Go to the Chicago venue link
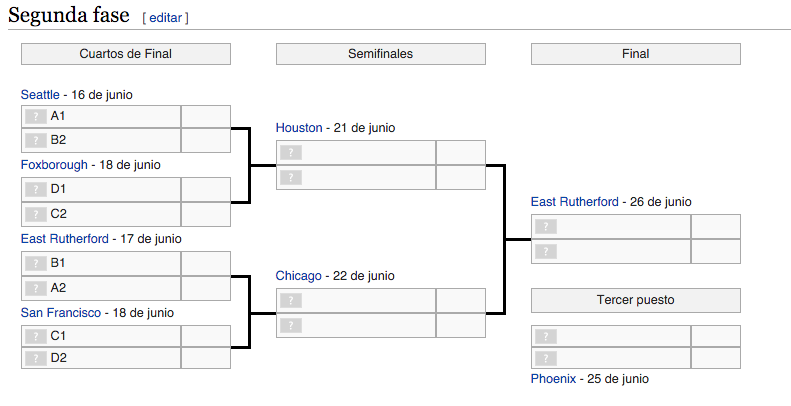This screenshot has width=791, height=406. pos(299,276)
